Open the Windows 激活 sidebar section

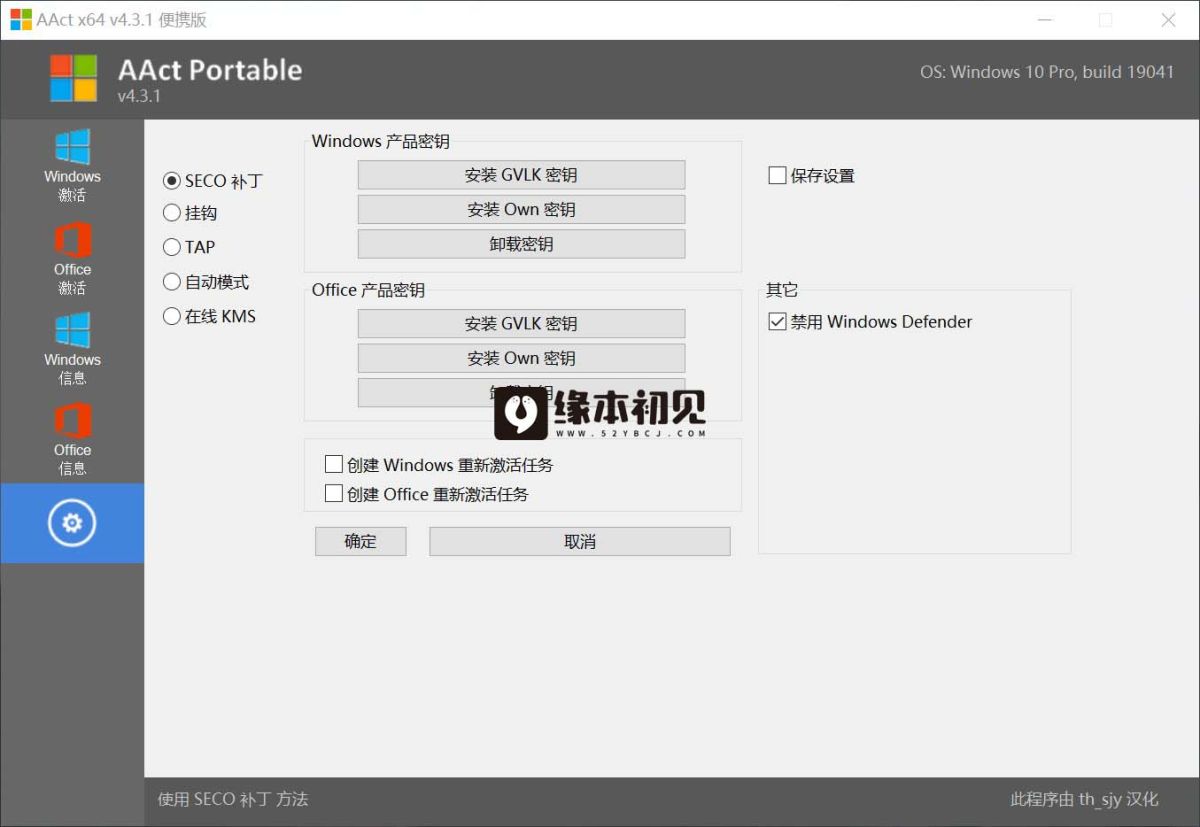click(x=72, y=166)
